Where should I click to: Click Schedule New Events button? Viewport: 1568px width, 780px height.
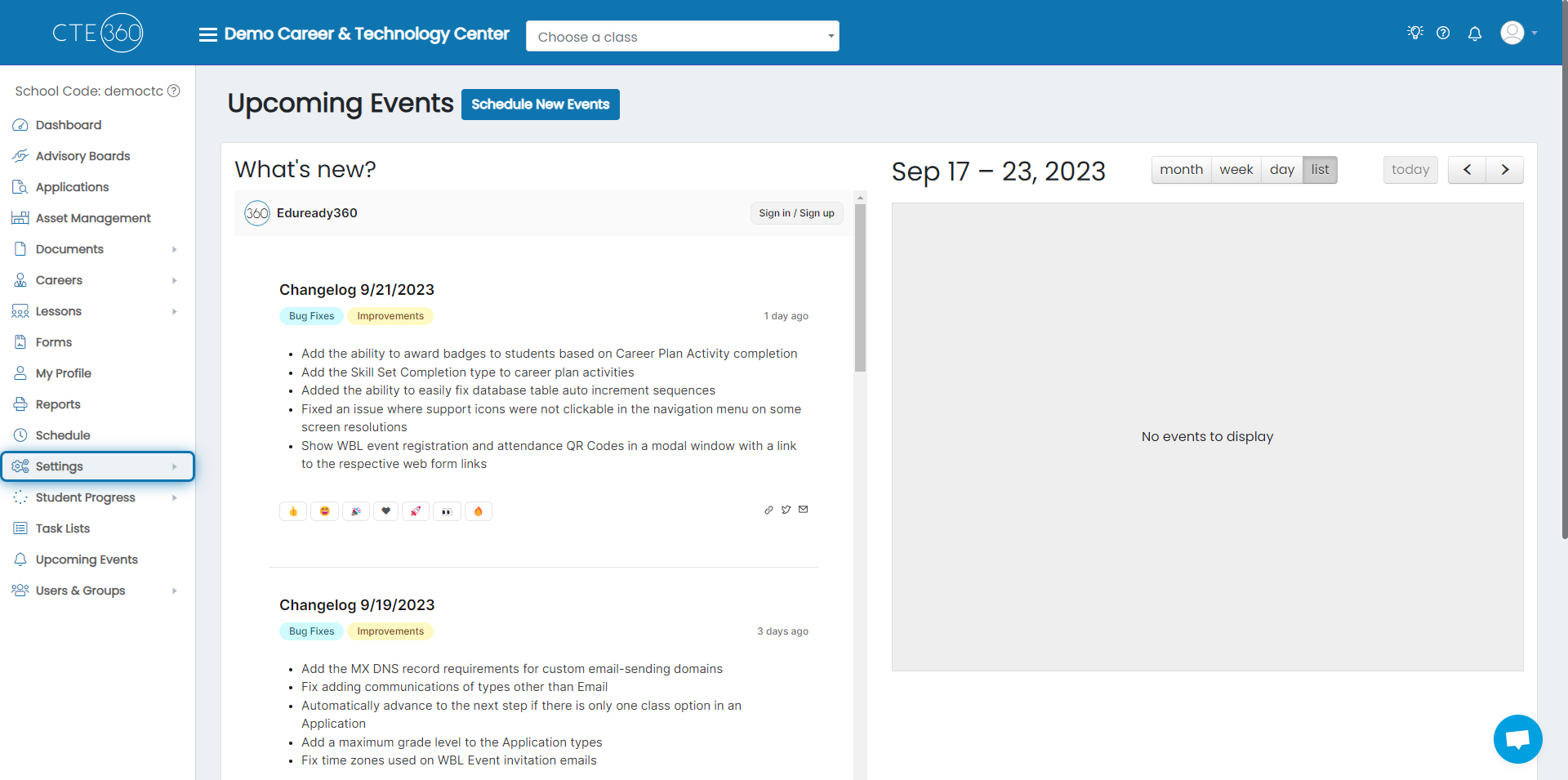[541, 105]
